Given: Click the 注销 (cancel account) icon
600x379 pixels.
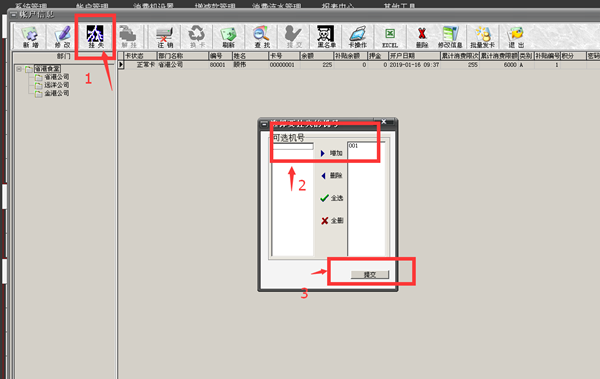Looking at the screenshot, I should click(165, 37).
